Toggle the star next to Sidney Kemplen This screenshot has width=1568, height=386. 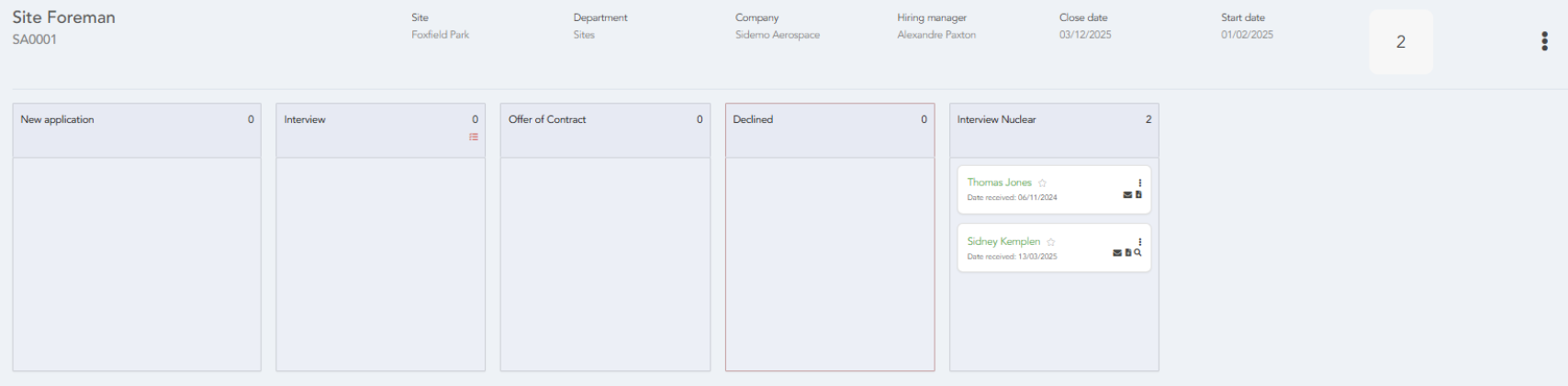point(1051,242)
